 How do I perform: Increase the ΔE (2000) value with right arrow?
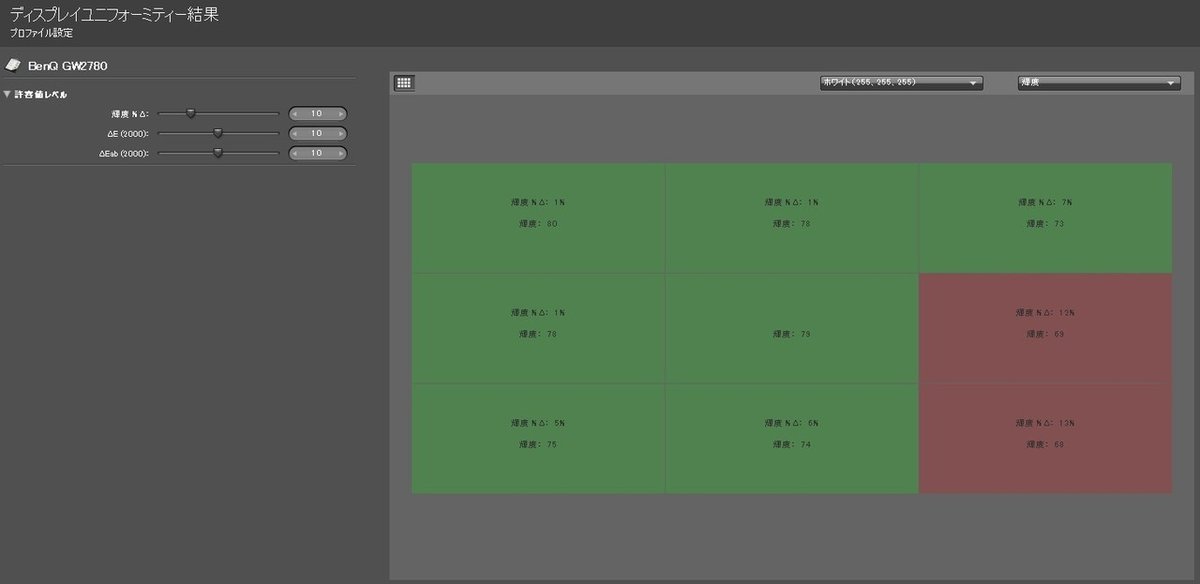pos(340,133)
